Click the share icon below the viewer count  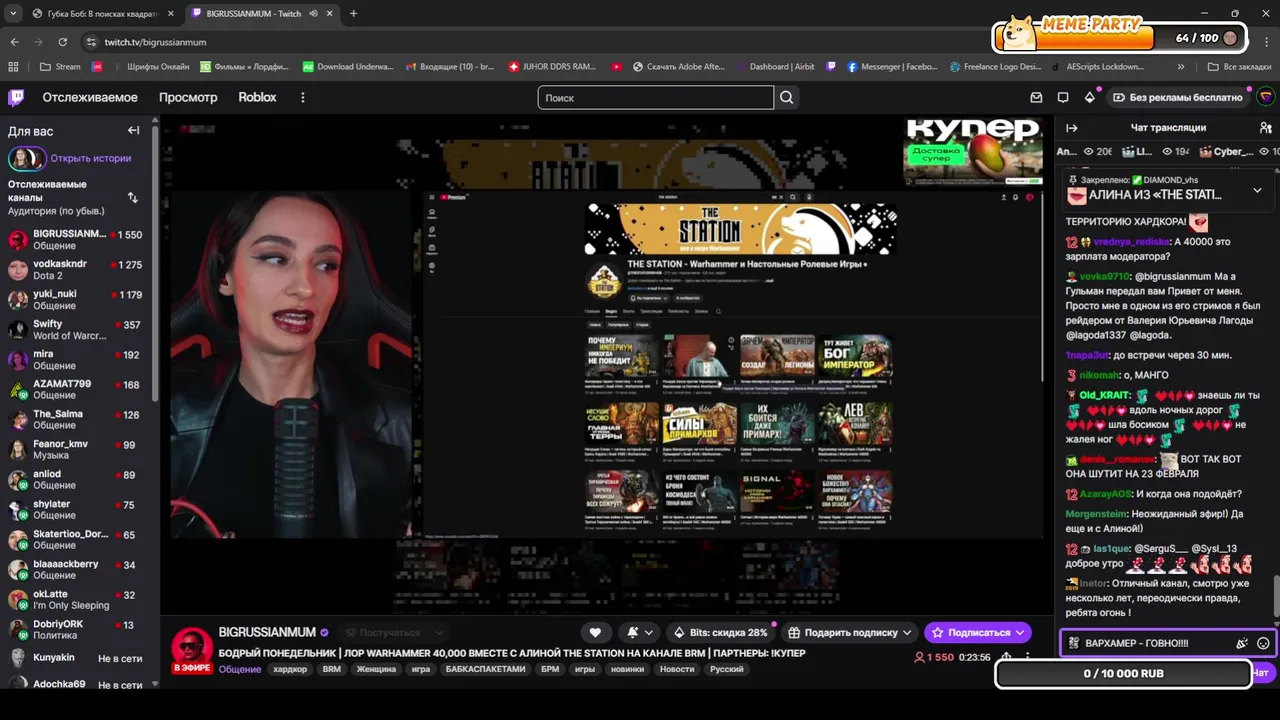1007,657
